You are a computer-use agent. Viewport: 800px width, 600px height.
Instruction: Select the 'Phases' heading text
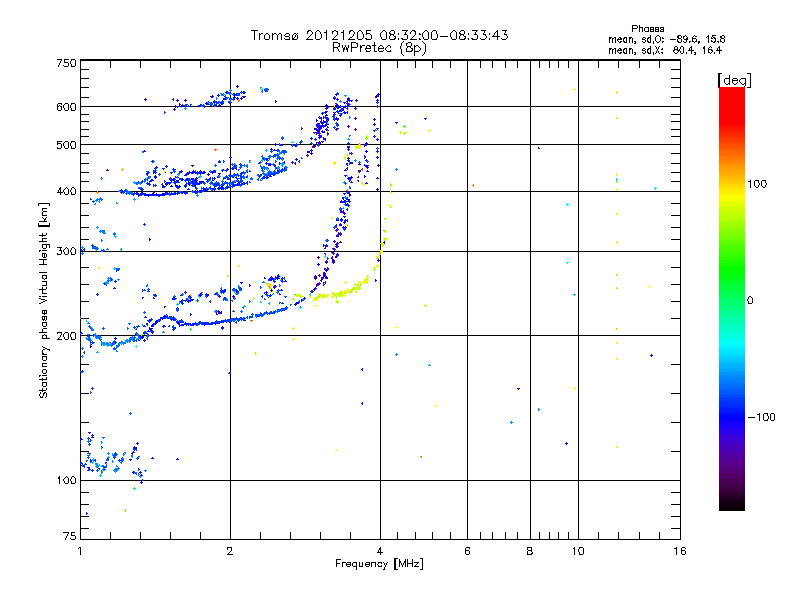point(647,29)
